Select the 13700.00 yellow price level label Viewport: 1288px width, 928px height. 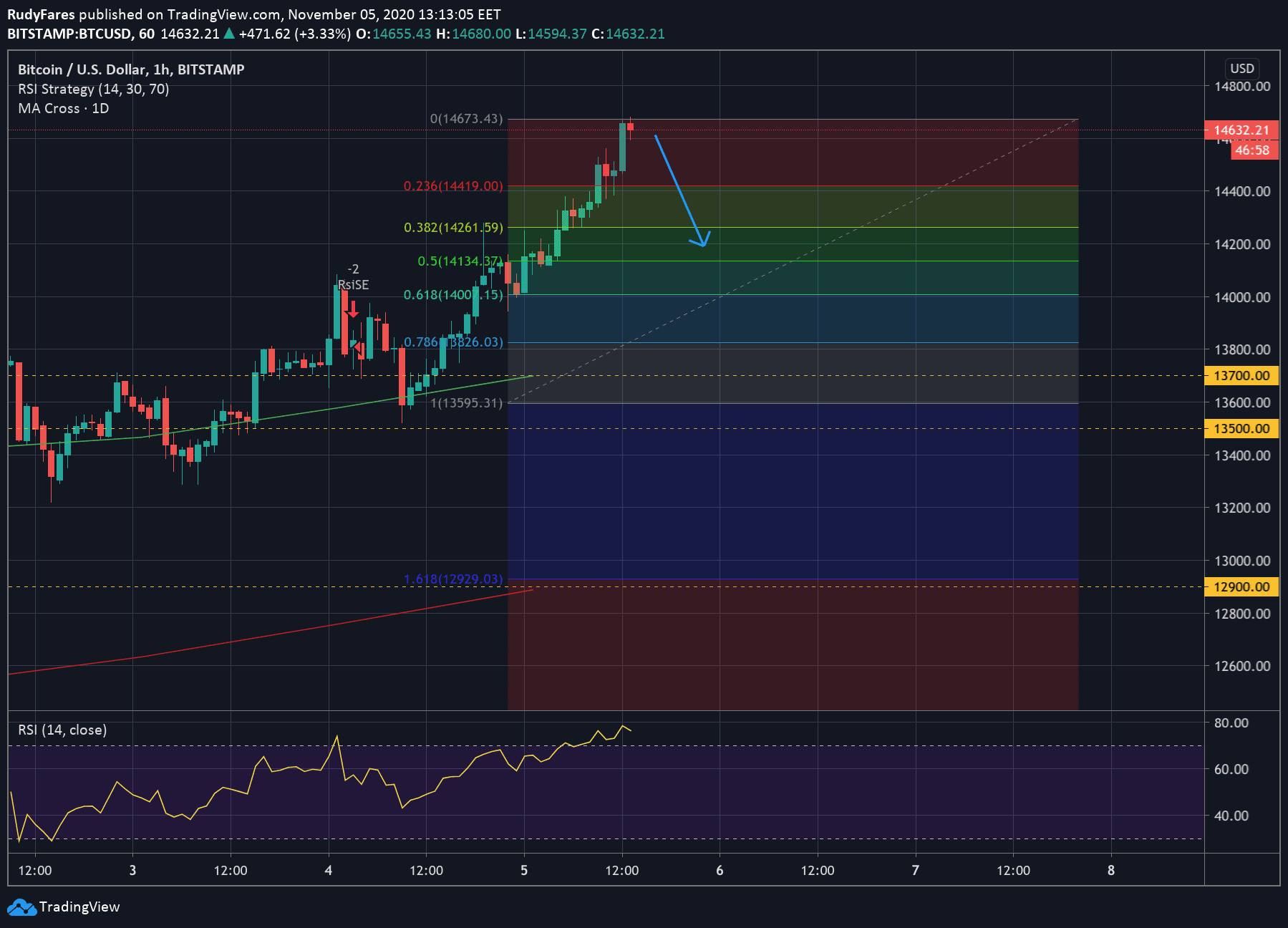[x=1241, y=376]
